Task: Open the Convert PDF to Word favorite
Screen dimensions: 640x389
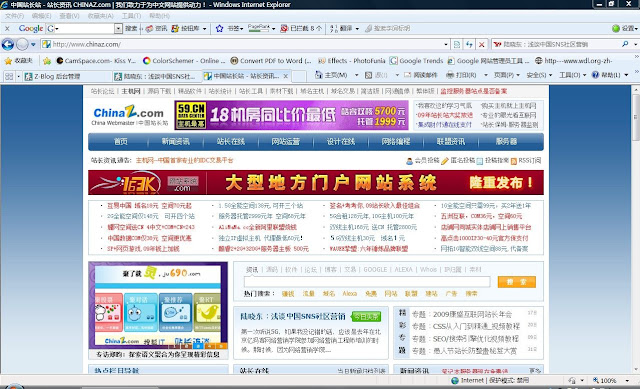Action: point(271,60)
